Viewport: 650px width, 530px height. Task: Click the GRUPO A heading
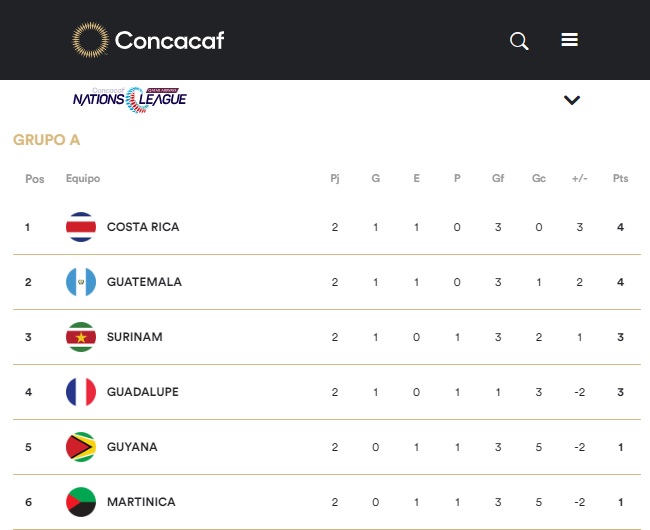click(x=46, y=140)
